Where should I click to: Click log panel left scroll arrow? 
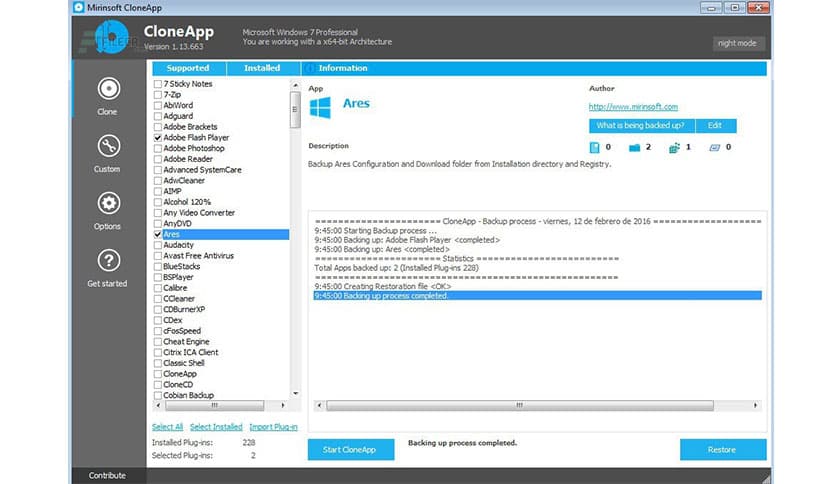(x=319, y=406)
